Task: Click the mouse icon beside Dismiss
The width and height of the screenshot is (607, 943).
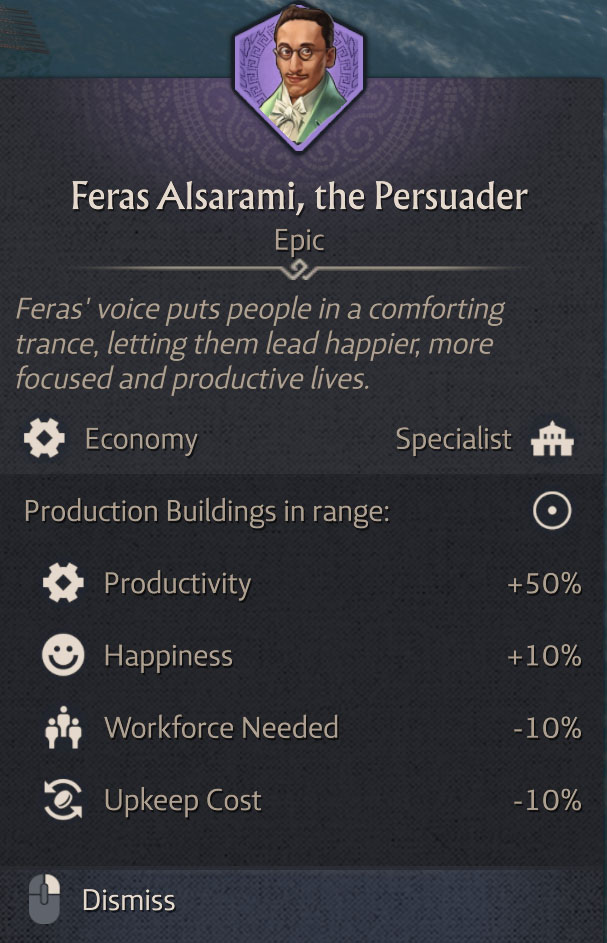Action: pos(44,899)
